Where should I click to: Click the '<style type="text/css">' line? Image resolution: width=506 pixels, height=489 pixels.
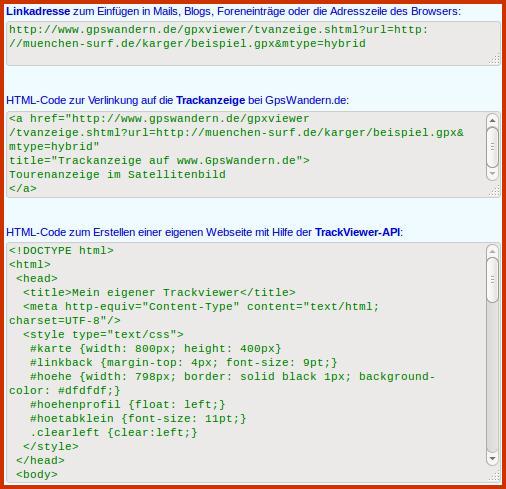103,335
